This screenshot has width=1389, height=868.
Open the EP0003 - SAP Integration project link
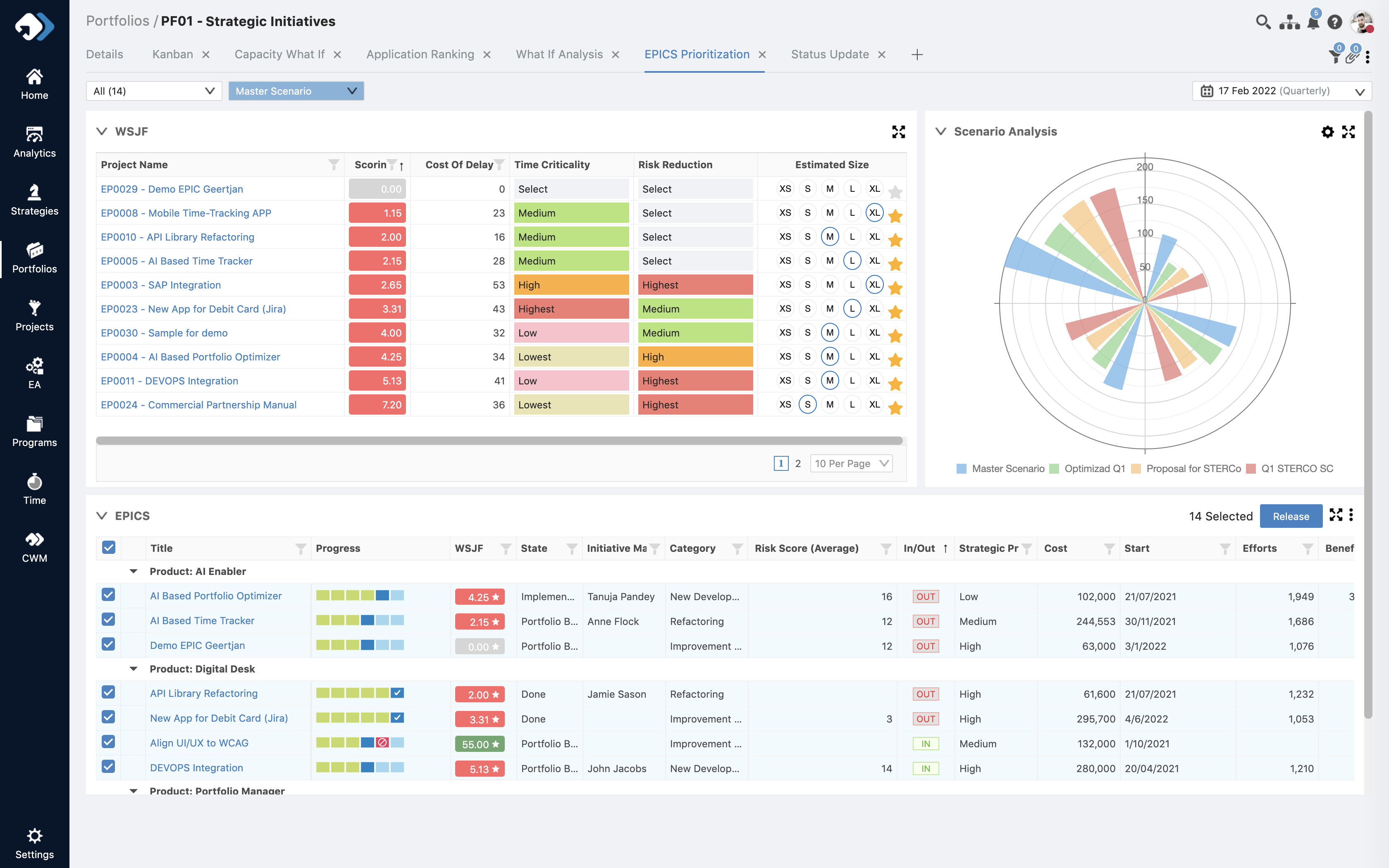[161, 285]
